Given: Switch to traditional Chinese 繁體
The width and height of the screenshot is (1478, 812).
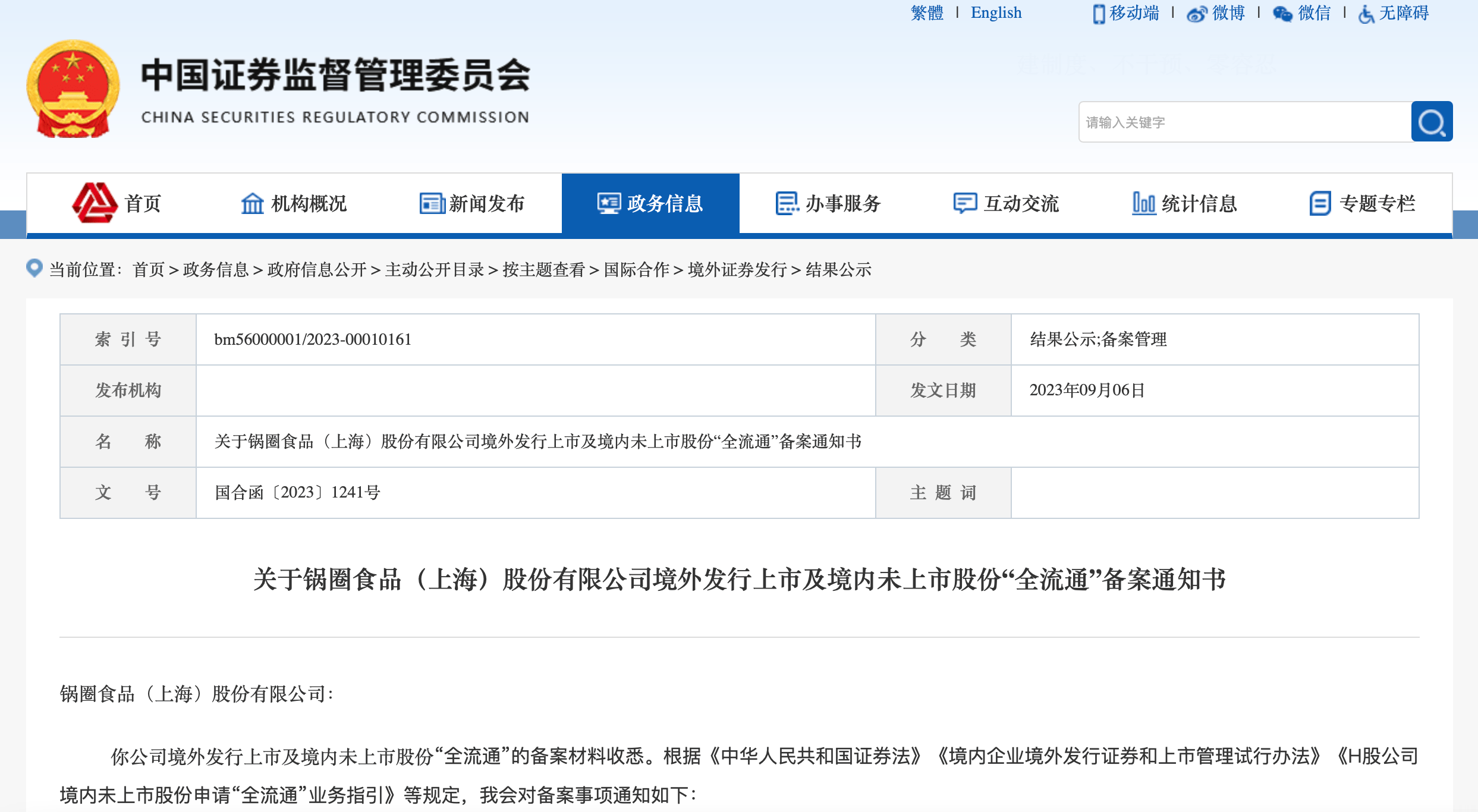Looking at the screenshot, I should [x=927, y=12].
